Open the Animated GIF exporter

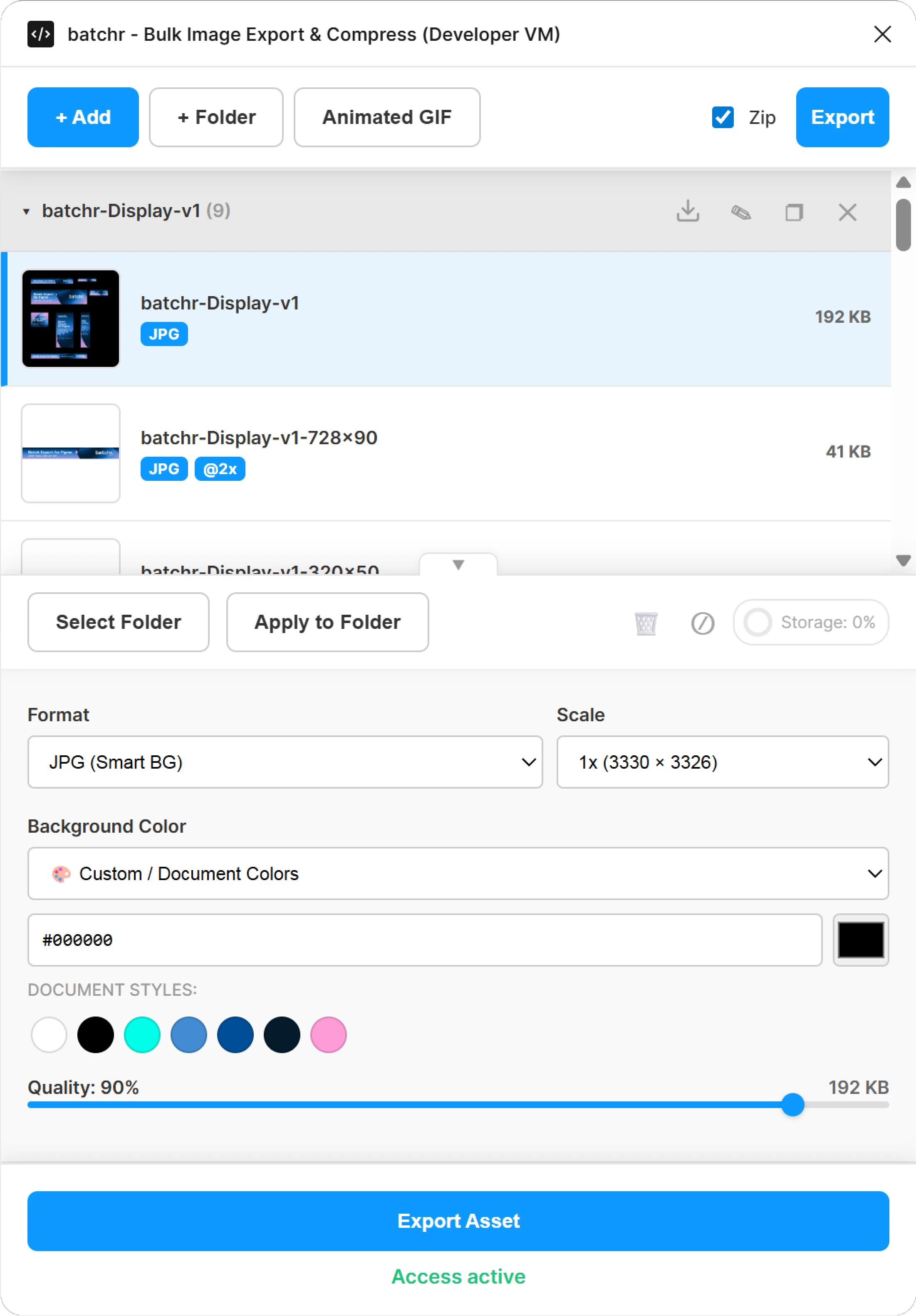[x=387, y=117]
